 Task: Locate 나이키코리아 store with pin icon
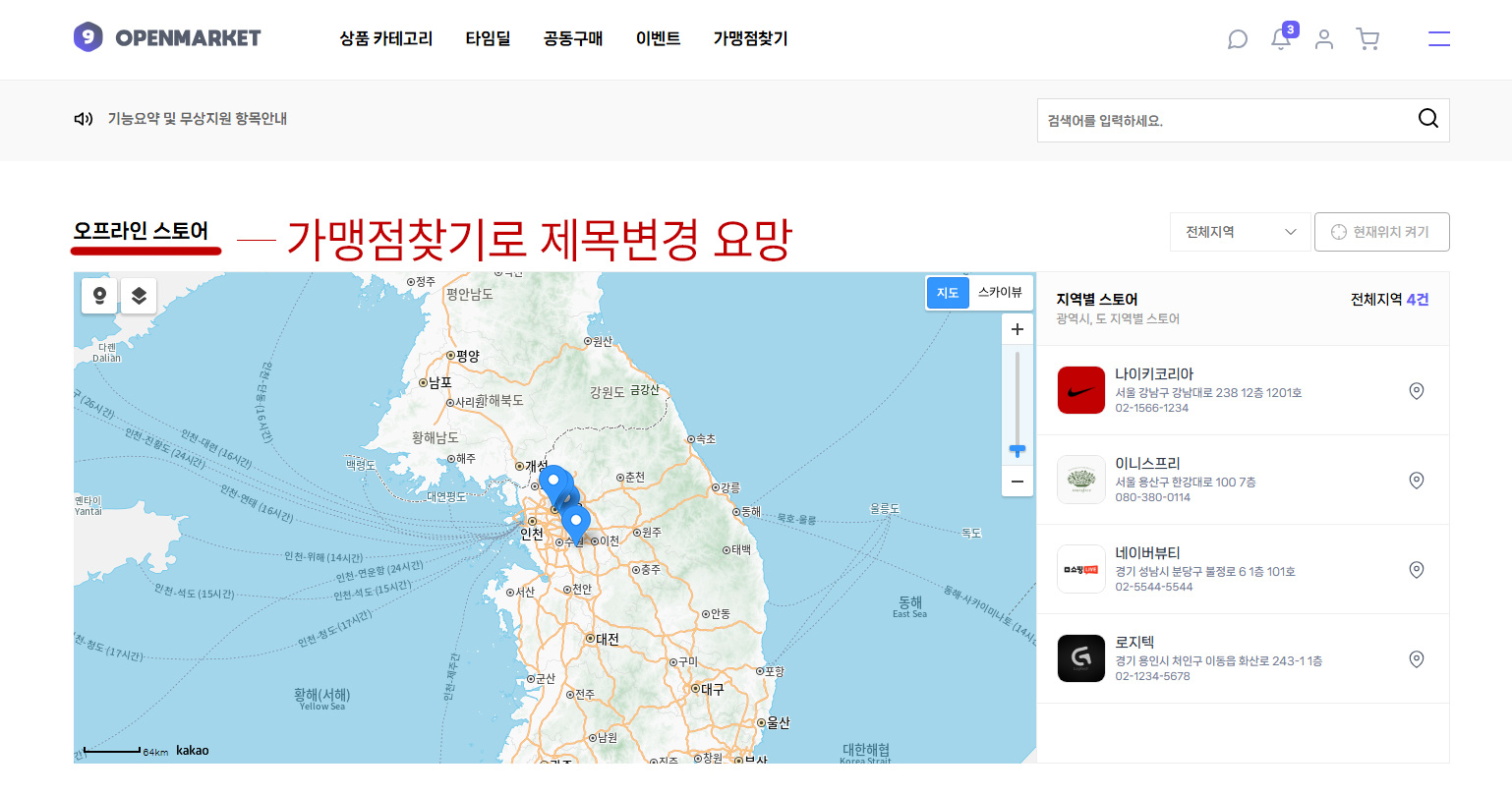point(1416,391)
